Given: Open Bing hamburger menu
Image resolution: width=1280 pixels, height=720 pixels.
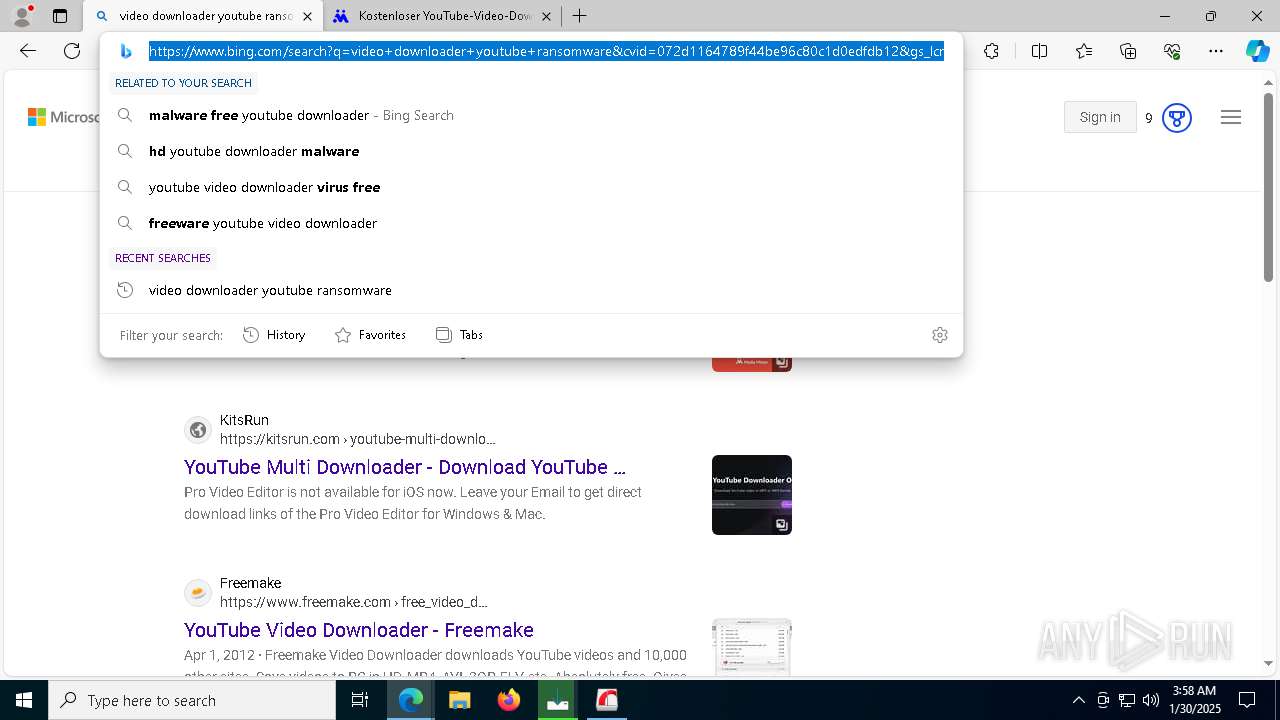Looking at the screenshot, I should (x=1231, y=118).
